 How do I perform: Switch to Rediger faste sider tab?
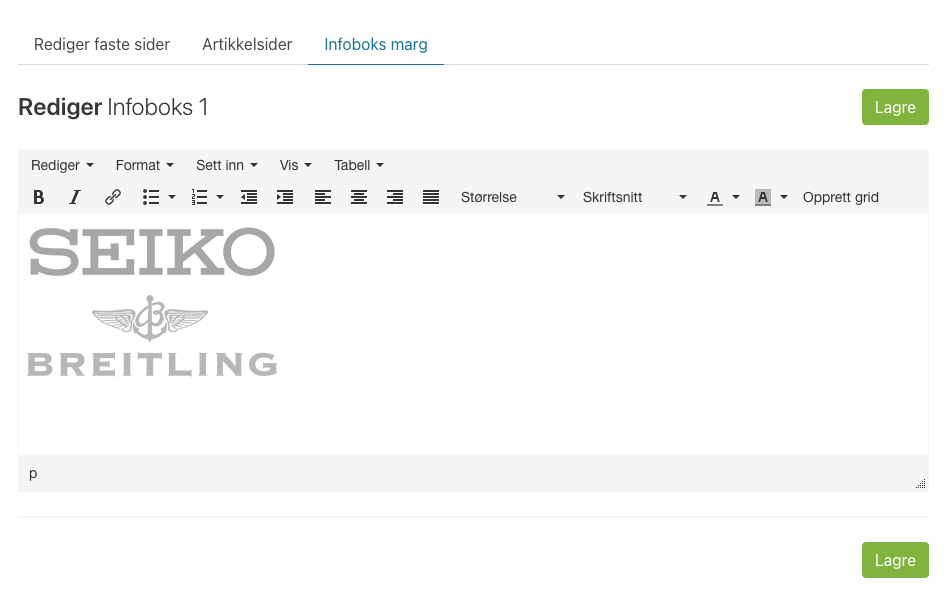click(102, 44)
